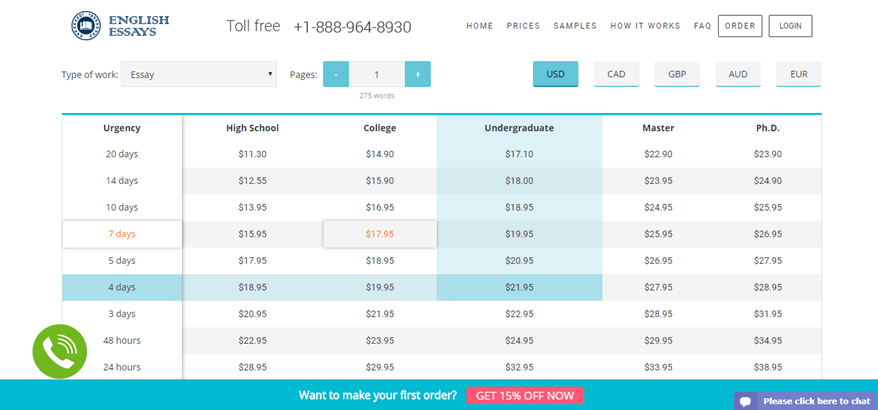Click the green phone call icon
The height and width of the screenshot is (410, 878).
coord(60,351)
